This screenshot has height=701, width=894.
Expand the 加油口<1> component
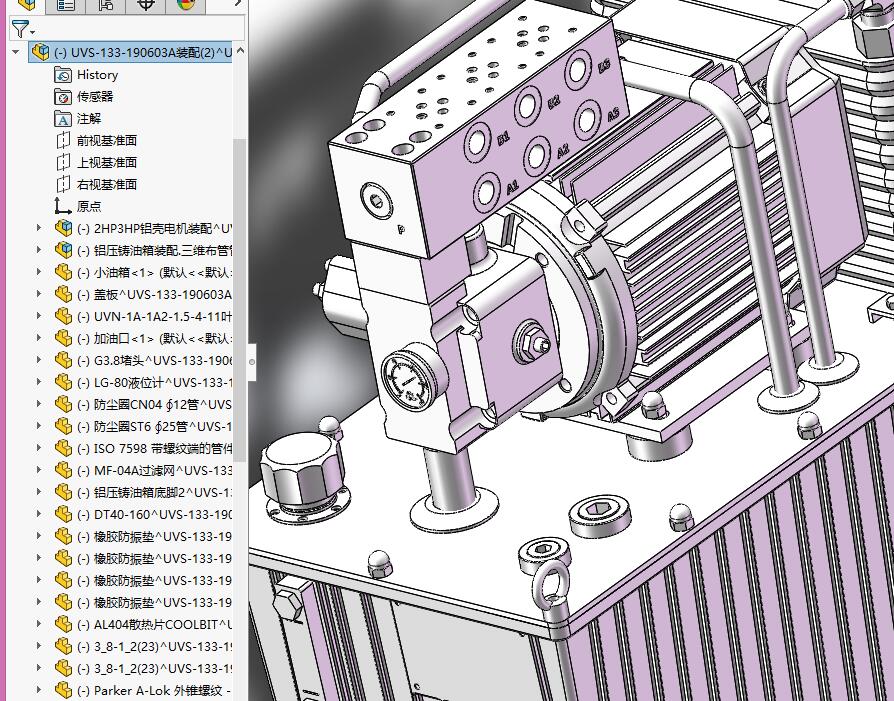[x=39, y=338]
